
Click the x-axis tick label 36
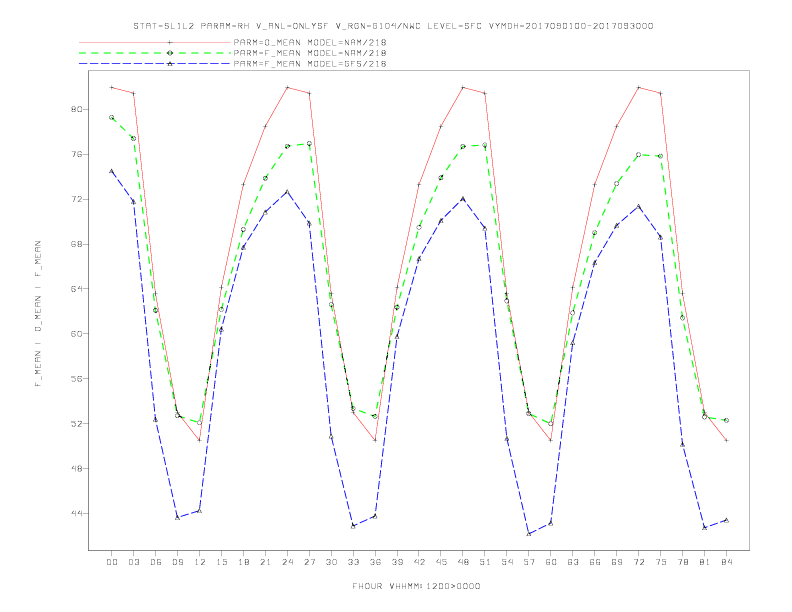coord(375,562)
